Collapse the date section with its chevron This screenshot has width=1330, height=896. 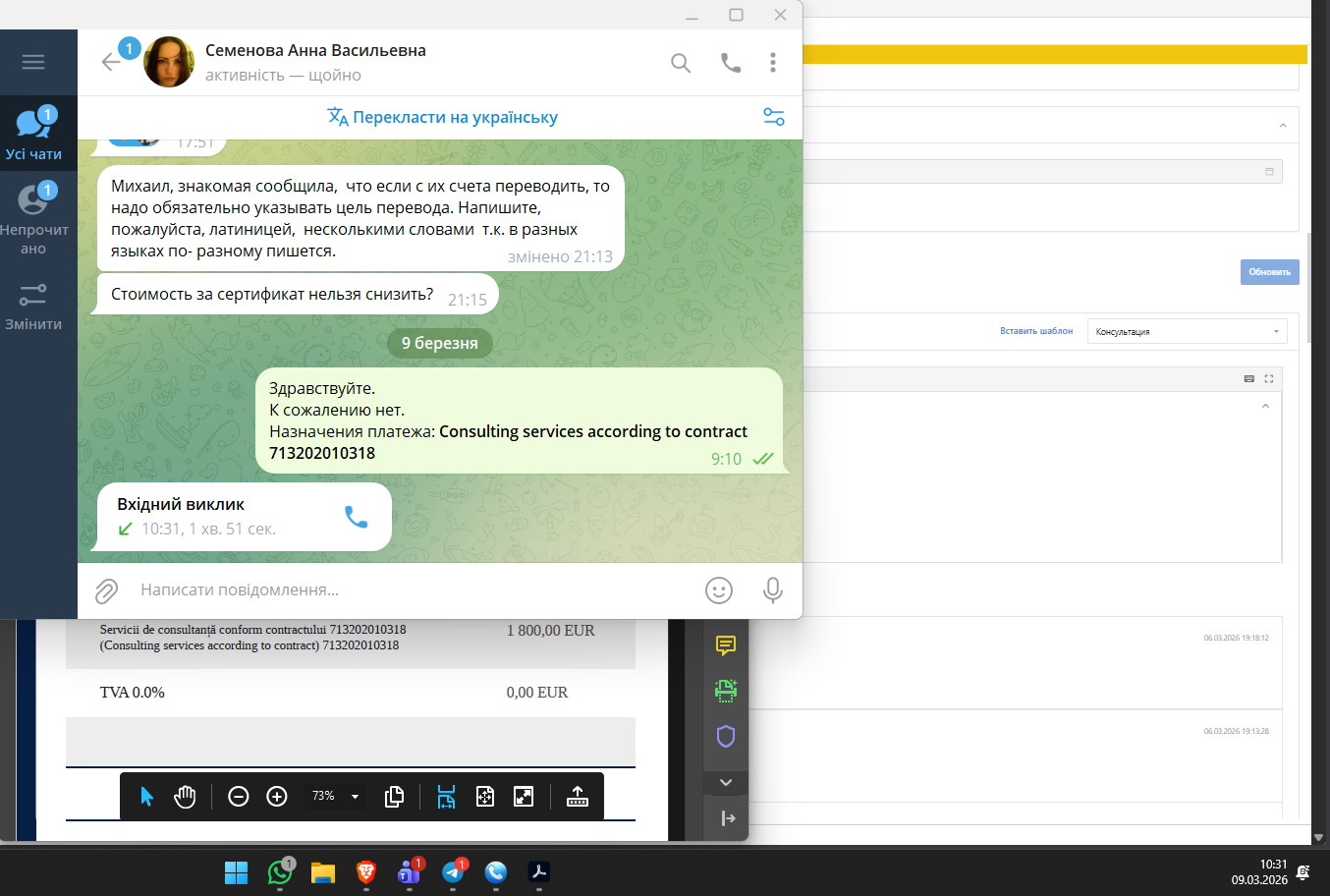[x=1283, y=126]
